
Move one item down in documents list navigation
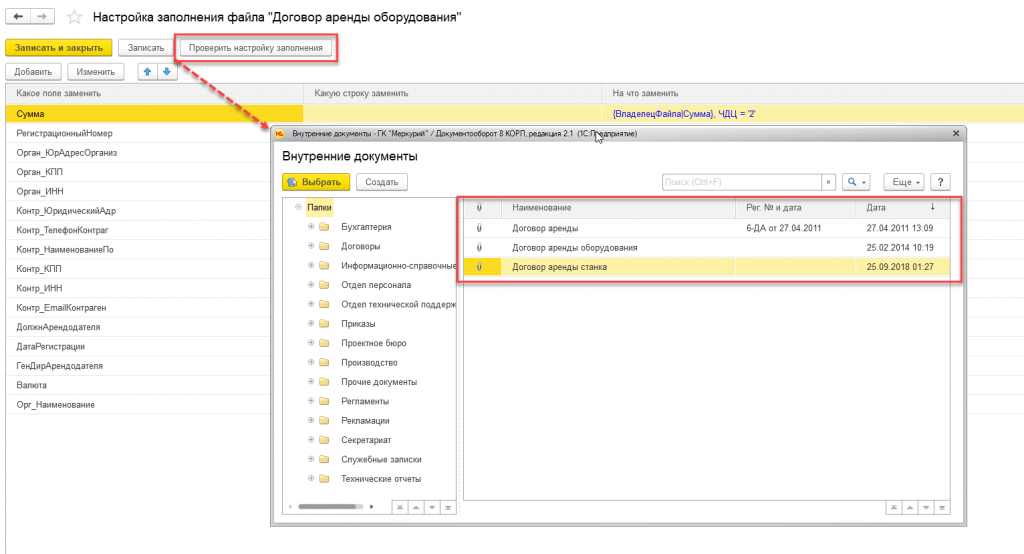[x=925, y=508]
